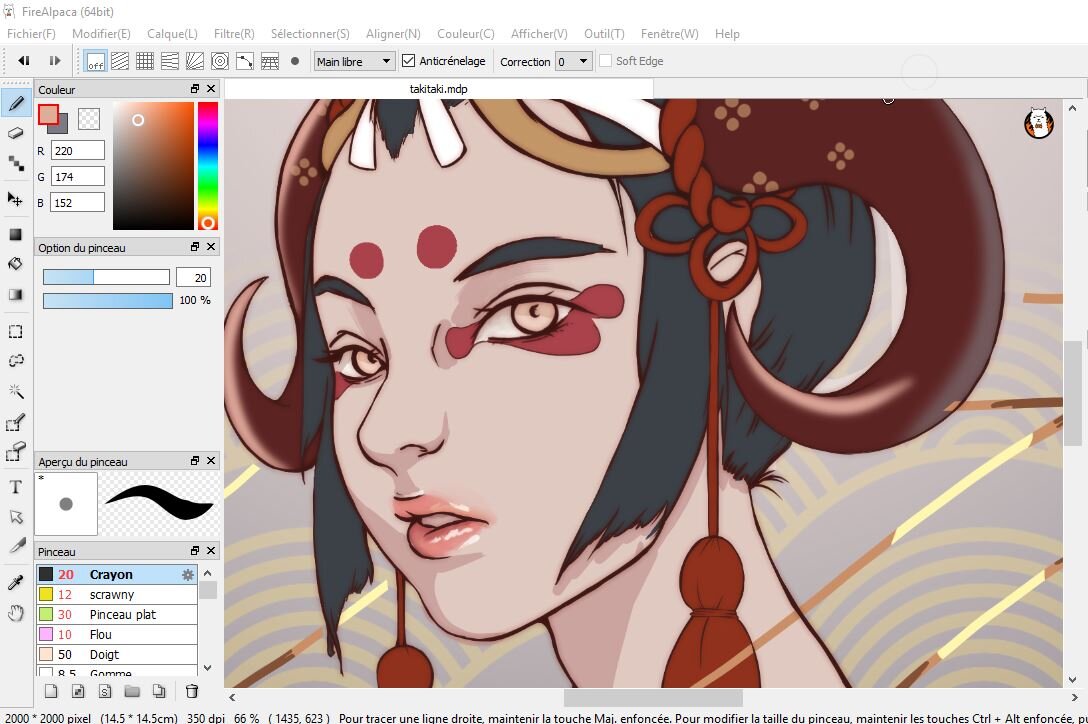Select the Eyedropper tool
This screenshot has width=1088, height=724.
click(15, 583)
